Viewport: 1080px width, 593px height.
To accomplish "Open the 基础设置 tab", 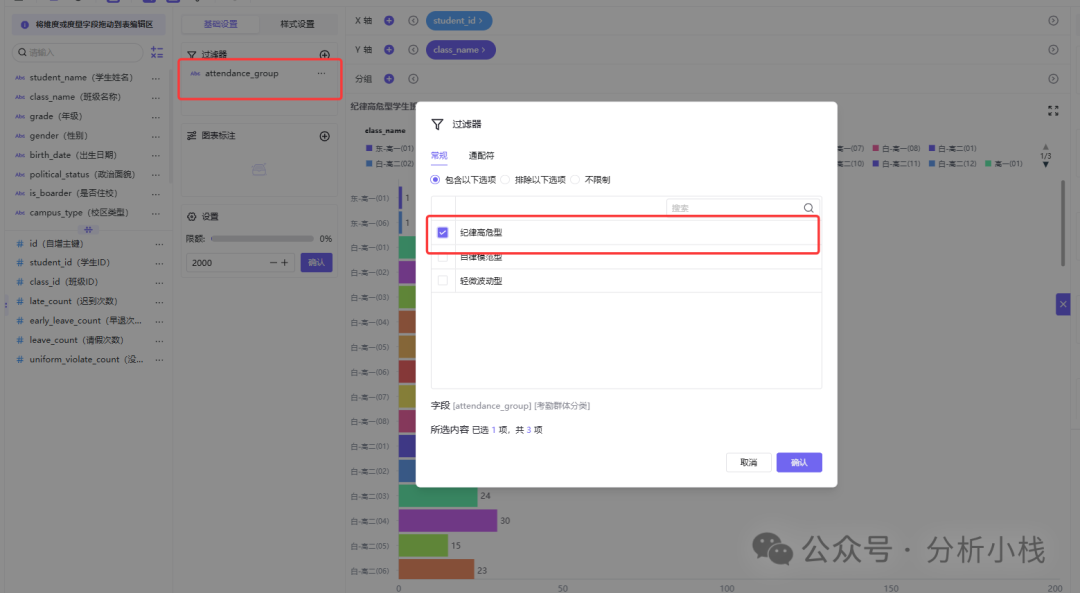I will click(220, 24).
